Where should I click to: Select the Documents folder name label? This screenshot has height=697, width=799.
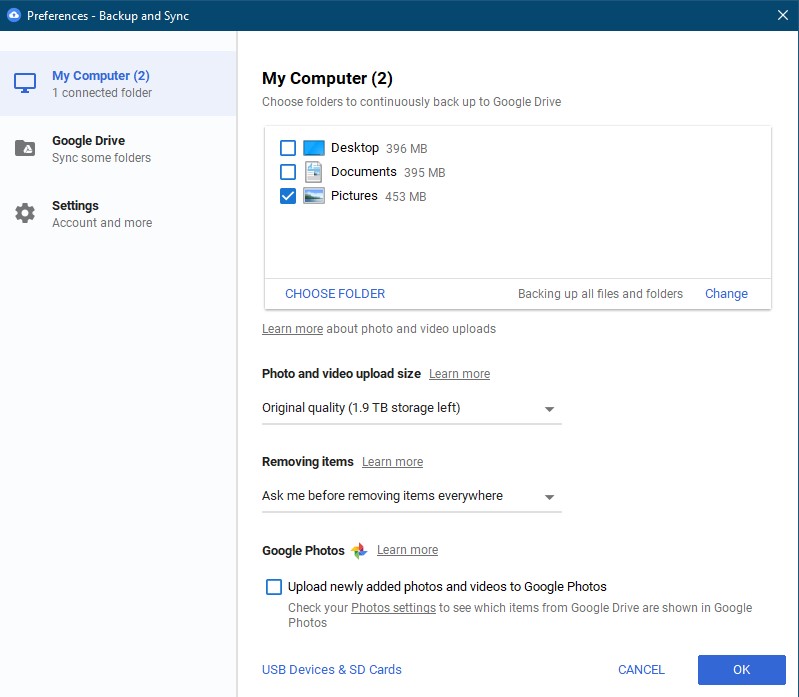pos(363,172)
